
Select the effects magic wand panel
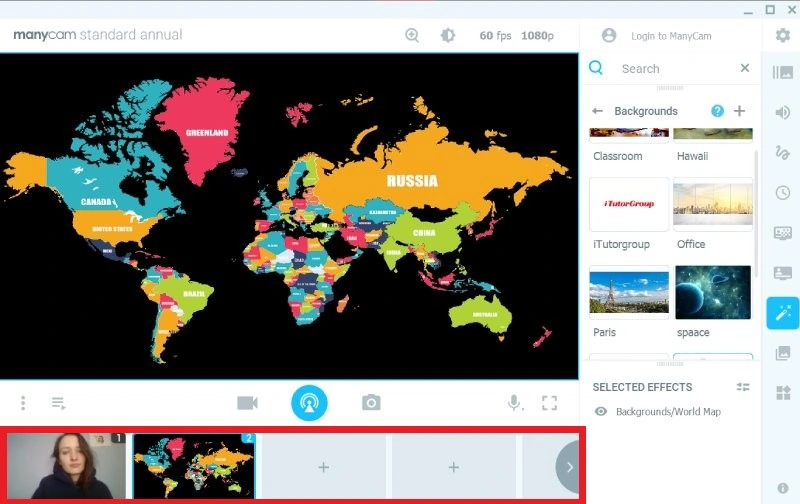point(783,313)
